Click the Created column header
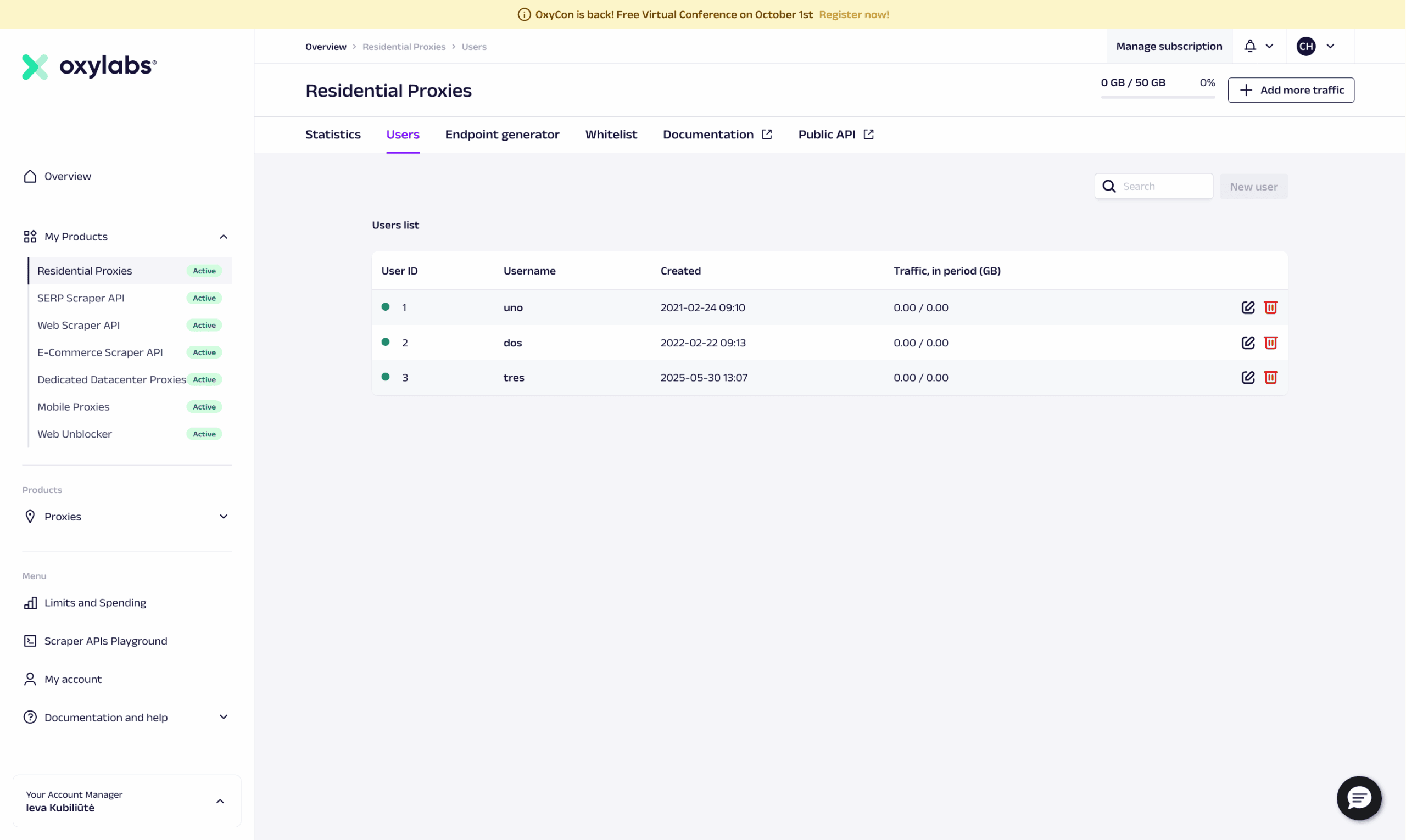The image size is (1406, 840). 680,271
